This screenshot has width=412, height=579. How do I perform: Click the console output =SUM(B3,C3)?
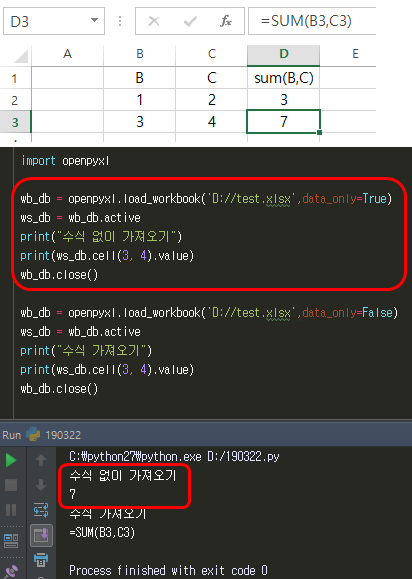pyautogui.click(x=102, y=532)
